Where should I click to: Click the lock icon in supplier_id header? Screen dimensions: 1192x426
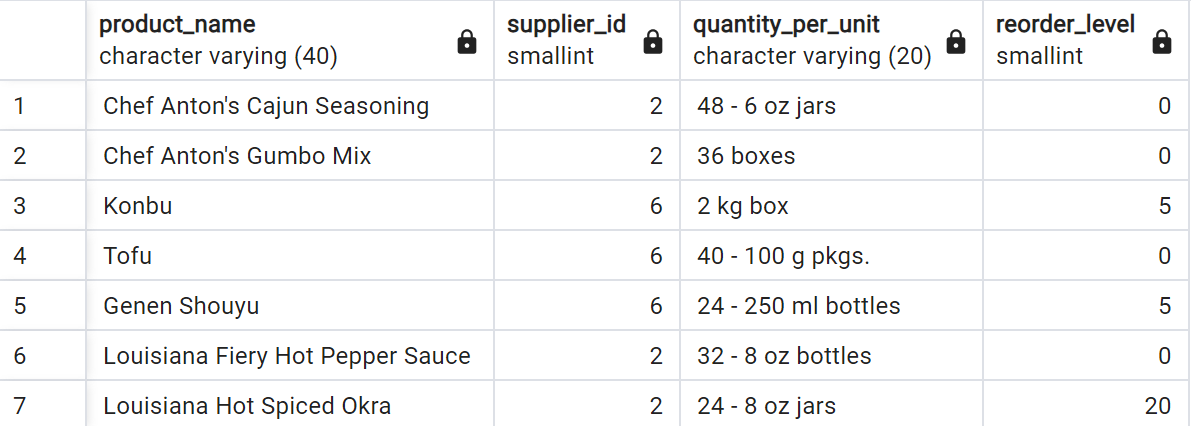point(652,43)
